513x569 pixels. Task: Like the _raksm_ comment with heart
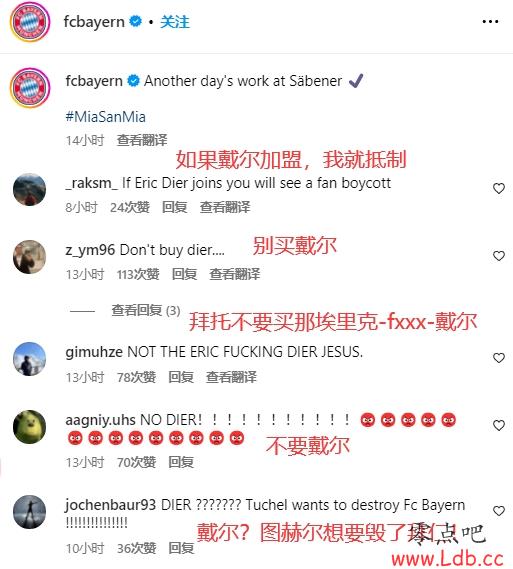point(499,188)
